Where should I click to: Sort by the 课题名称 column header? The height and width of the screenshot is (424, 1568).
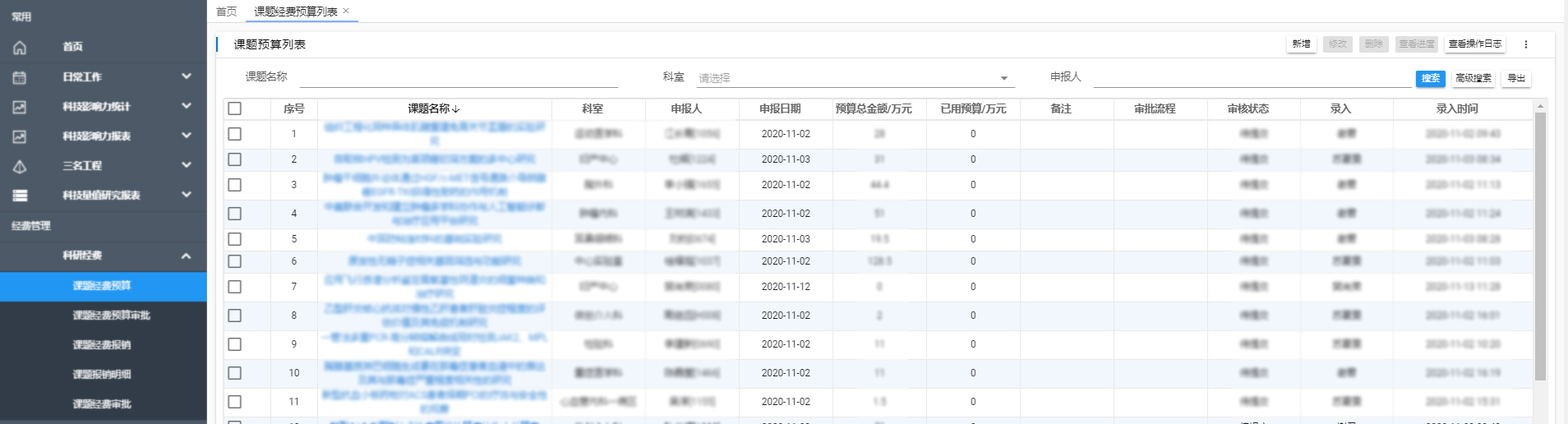tap(433, 108)
